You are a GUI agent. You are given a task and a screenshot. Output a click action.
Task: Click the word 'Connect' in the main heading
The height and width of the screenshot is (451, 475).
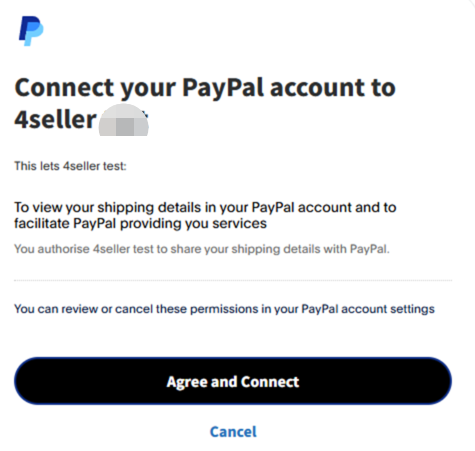[x=64, y=87]
